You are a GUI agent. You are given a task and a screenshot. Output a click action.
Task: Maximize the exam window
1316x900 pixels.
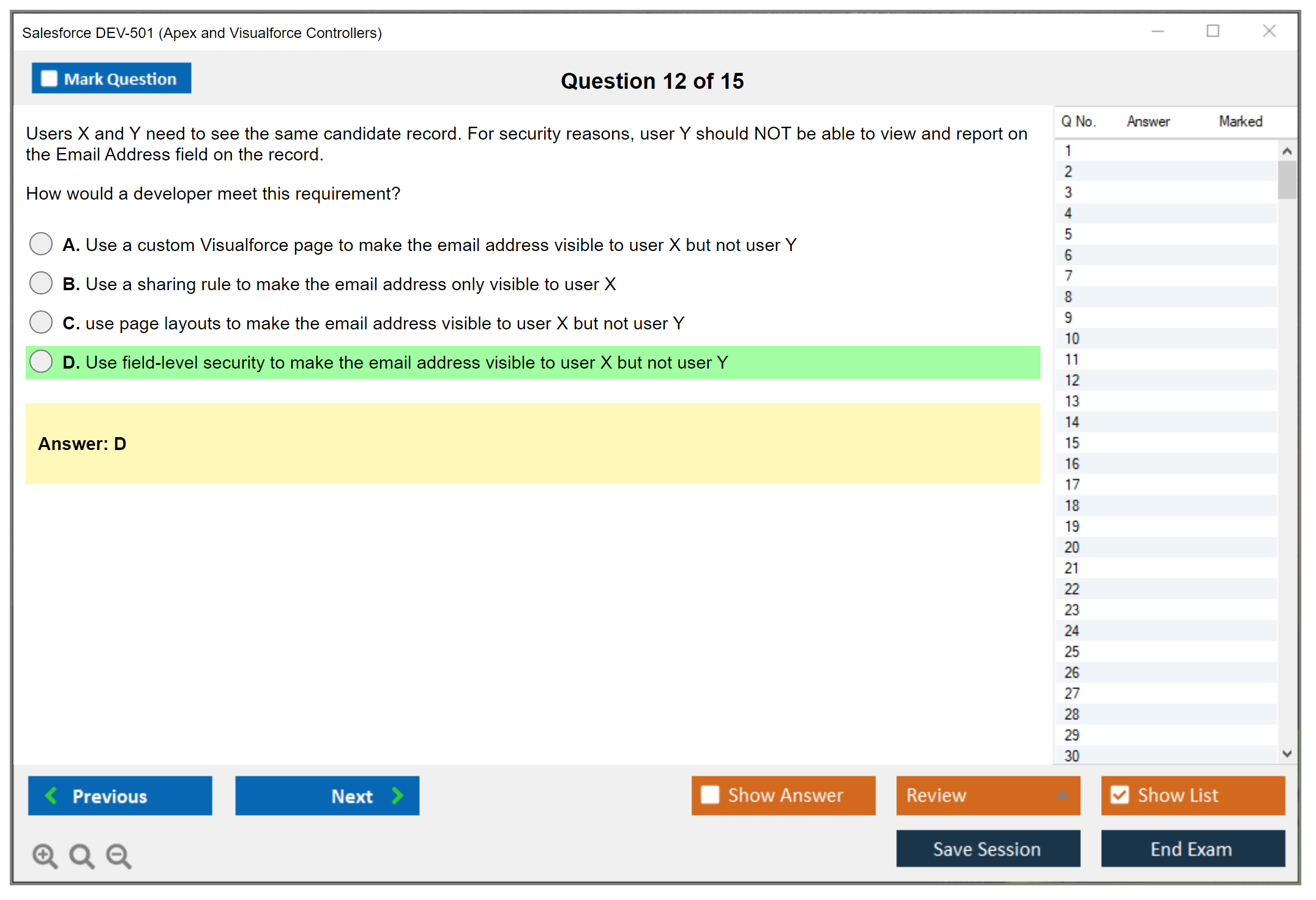tap(1213, 31)
